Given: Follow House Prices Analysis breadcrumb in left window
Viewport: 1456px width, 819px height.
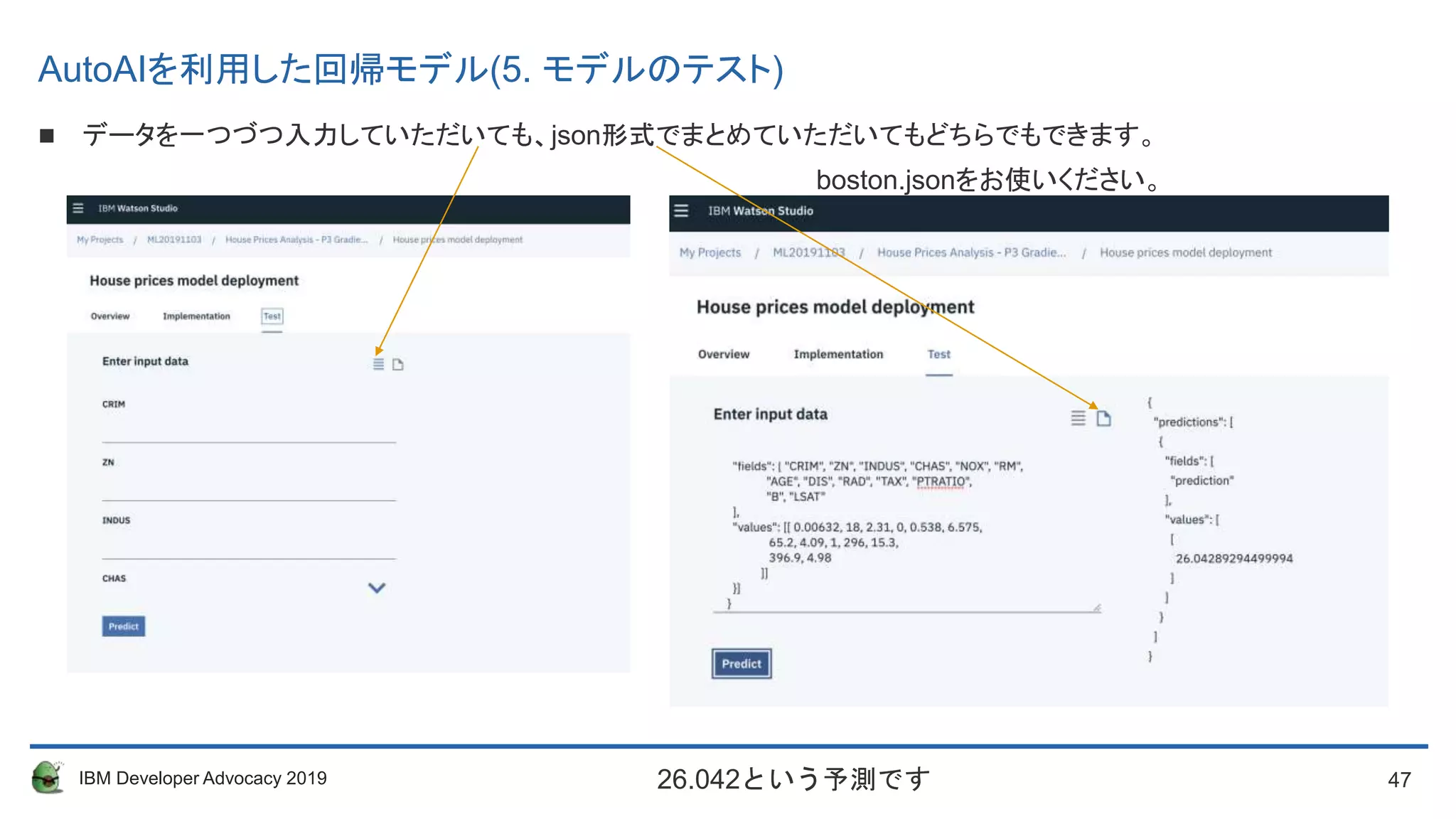Looking at the screenshot, I should (296, 240).
